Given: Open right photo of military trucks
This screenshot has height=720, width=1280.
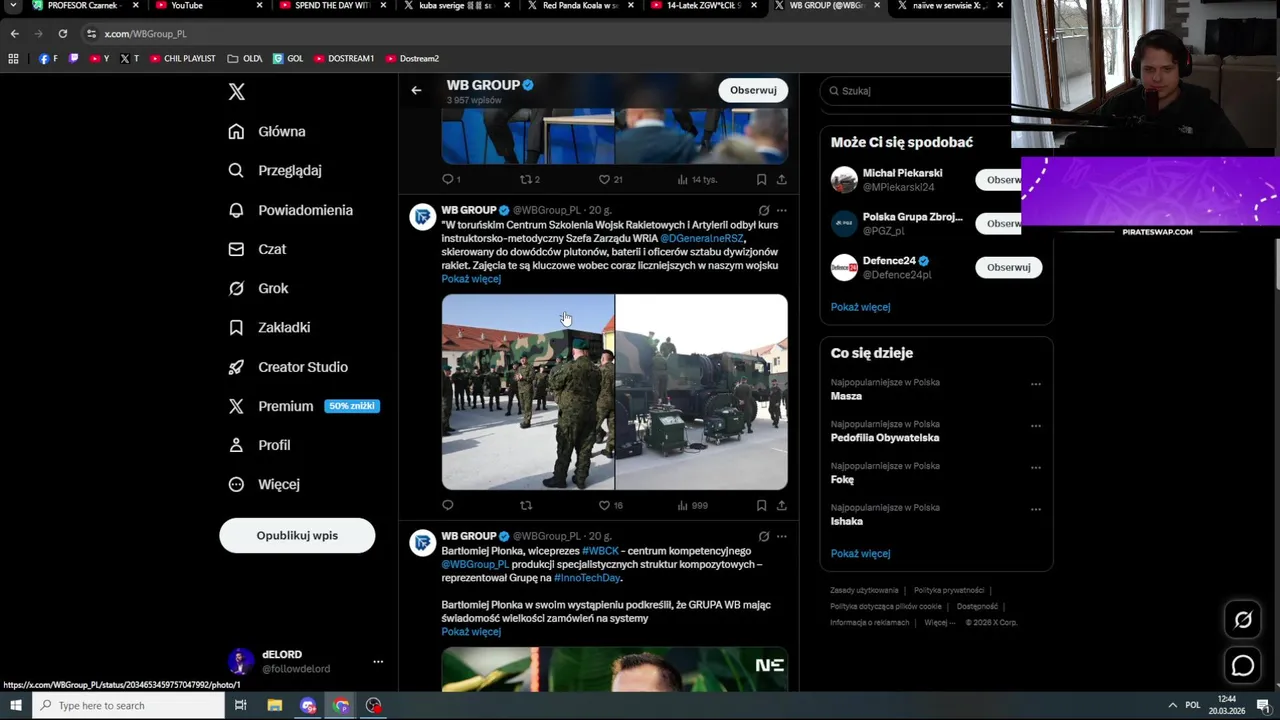Looking at the screenshot, I should coord(701,392).
